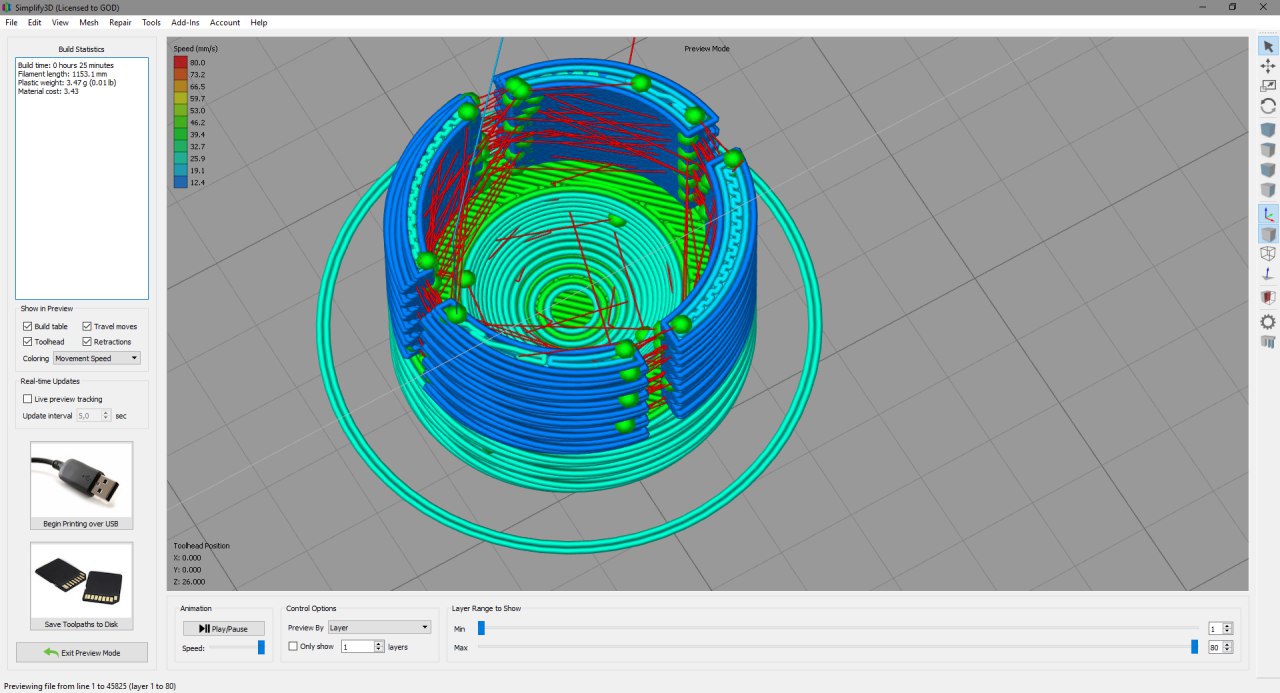The width and height of the screenshot is (1280, 693).
Task: Click the 'Plastic weight: 3.47 g' text
Action: click(67, 82)
